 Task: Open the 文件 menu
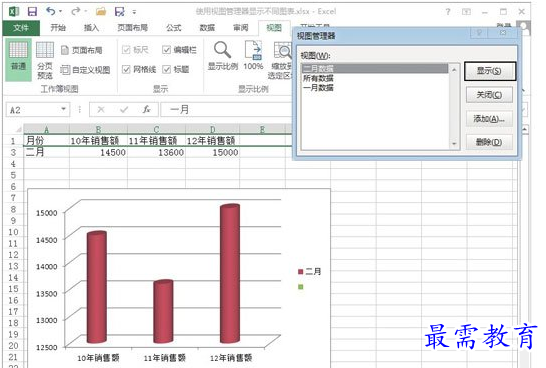coord(21,28)
